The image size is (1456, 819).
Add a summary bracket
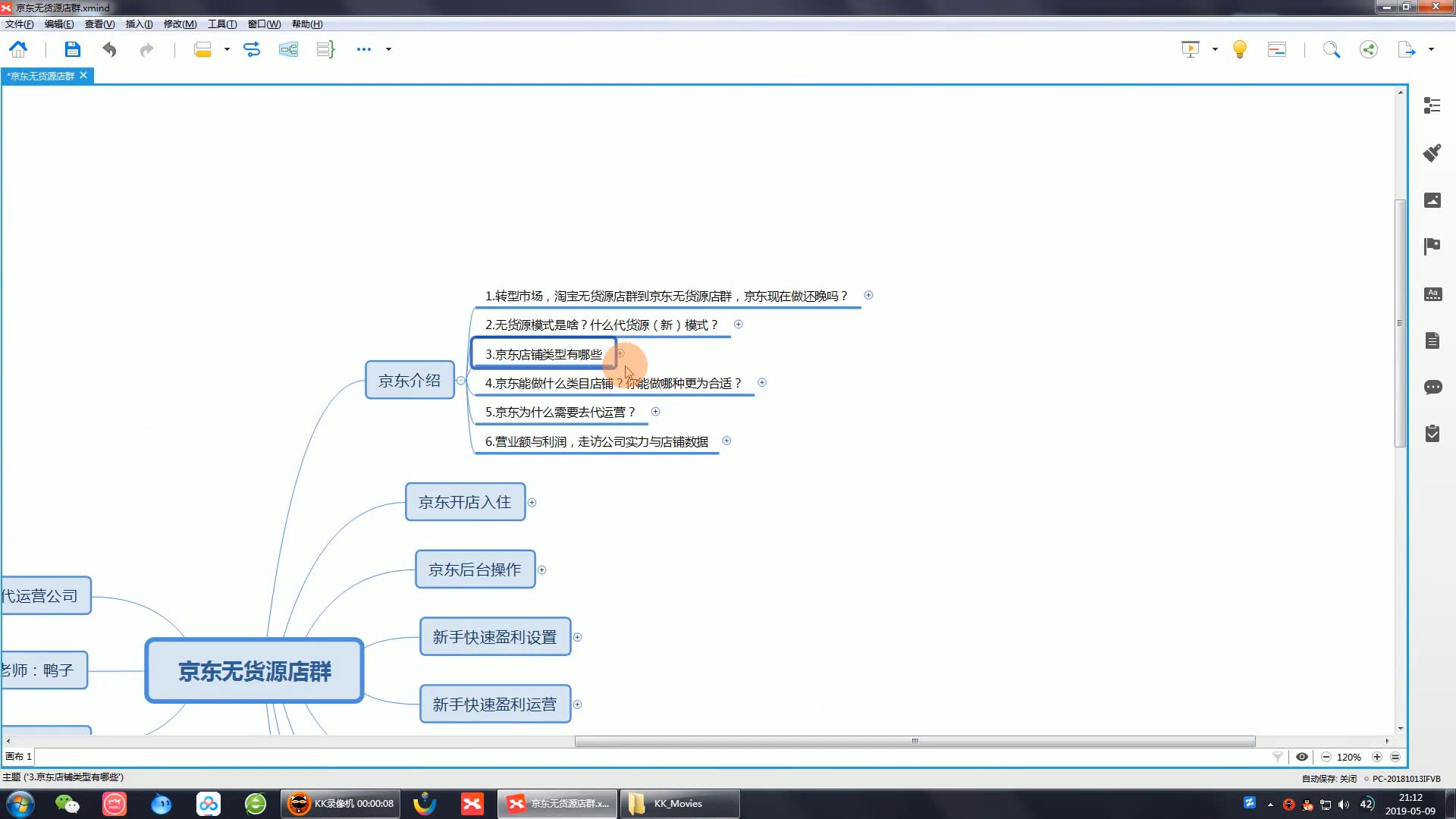325,49
